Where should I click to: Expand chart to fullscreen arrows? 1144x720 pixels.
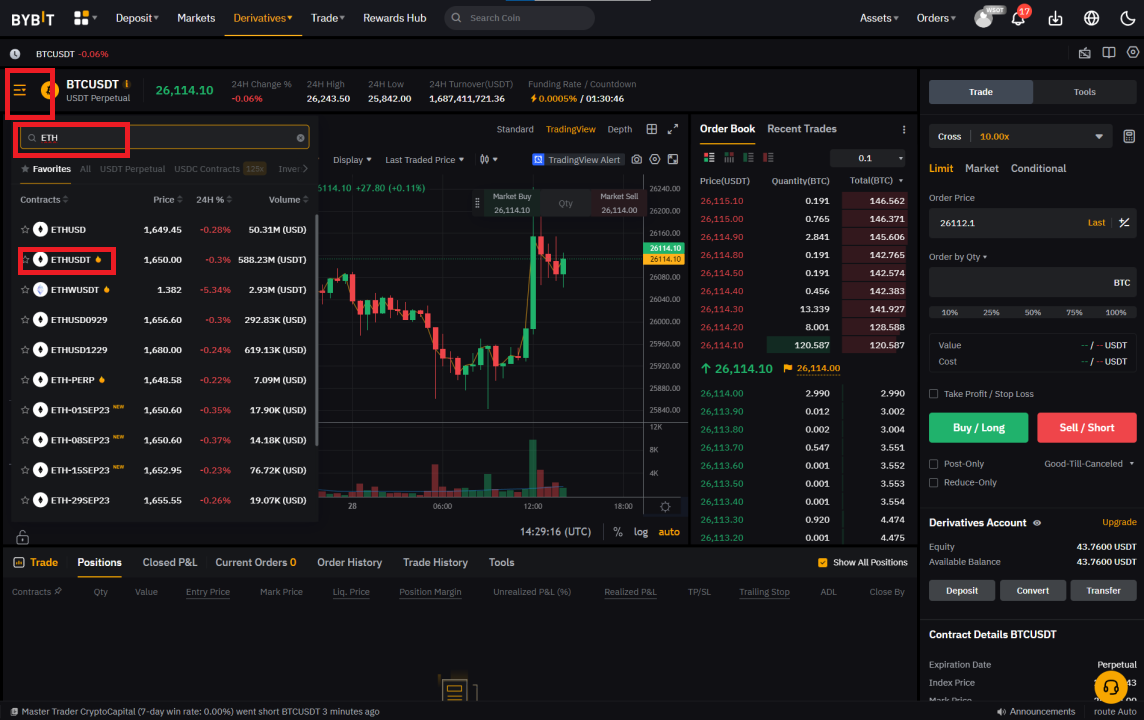tap(673, 129)
